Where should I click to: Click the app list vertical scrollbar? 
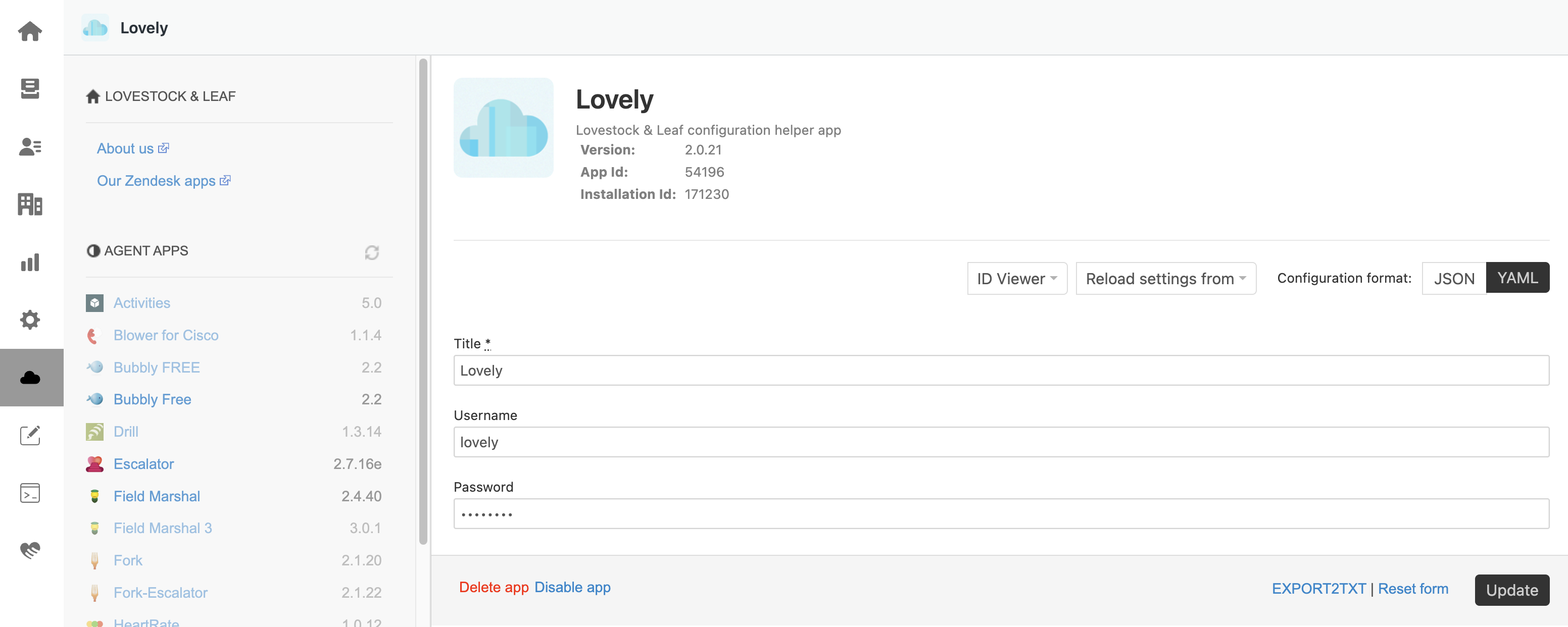[423, 301]
